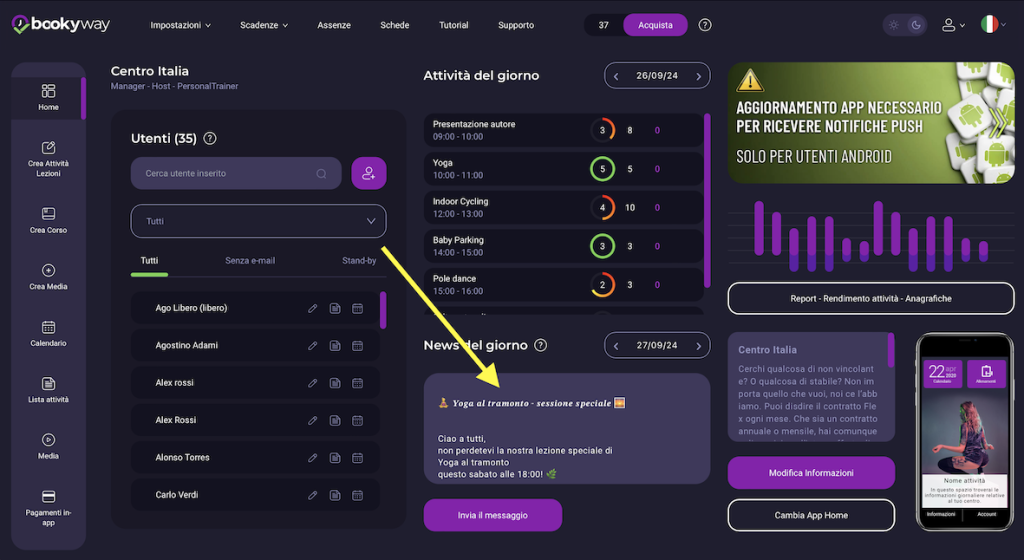
Task: Click help icon next to Utenti
Action: tap(210, 139)
